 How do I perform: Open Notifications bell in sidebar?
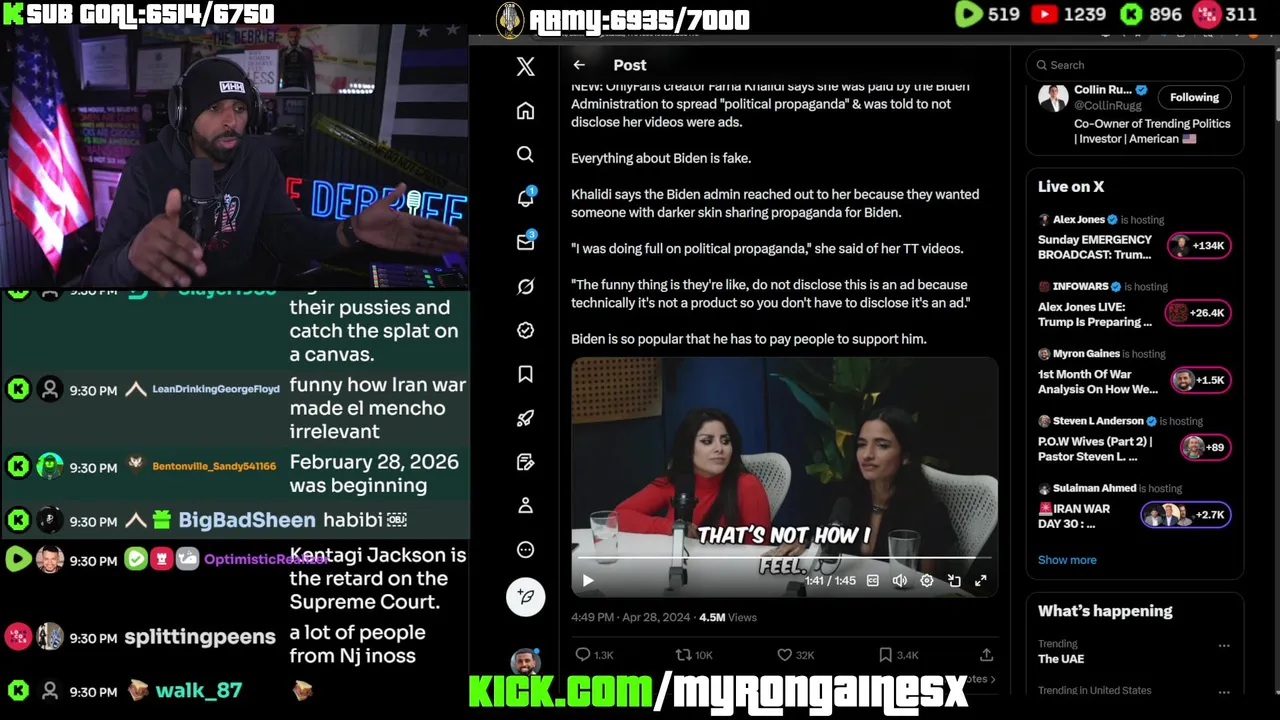pos(525,198)
